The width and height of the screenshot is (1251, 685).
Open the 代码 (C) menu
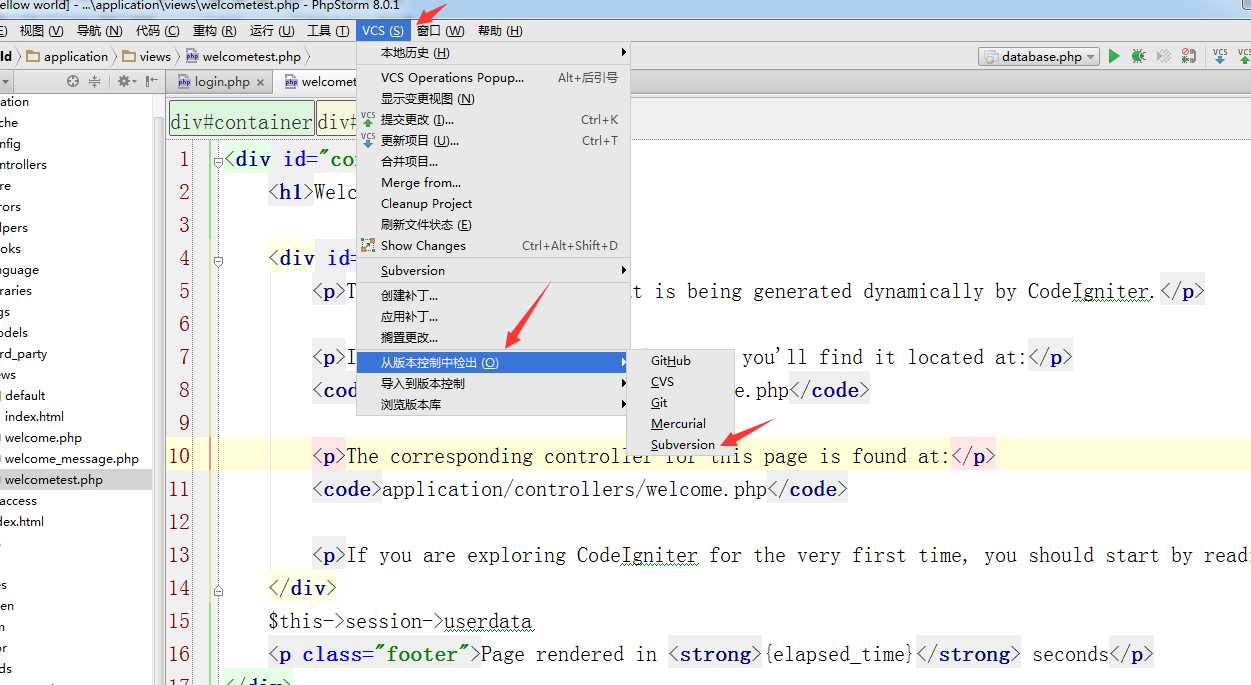[x=158, y=31]
